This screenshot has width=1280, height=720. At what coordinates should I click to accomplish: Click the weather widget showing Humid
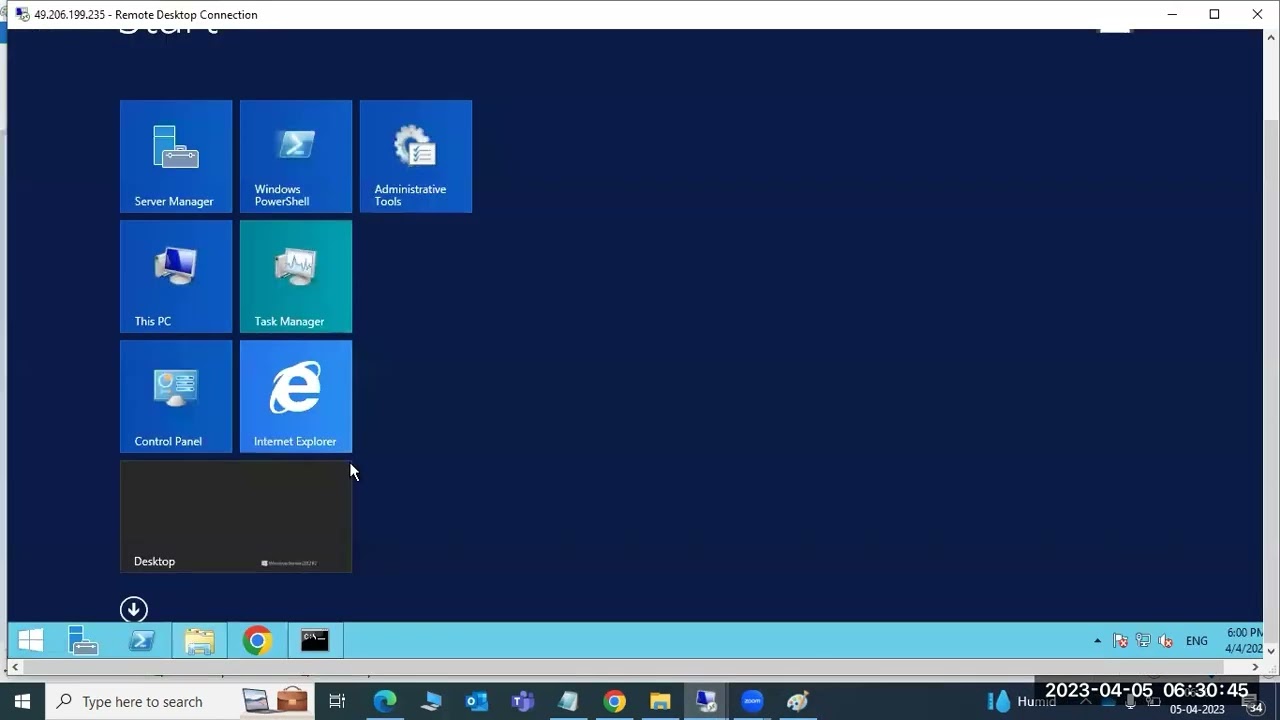tap(1020, 701)
